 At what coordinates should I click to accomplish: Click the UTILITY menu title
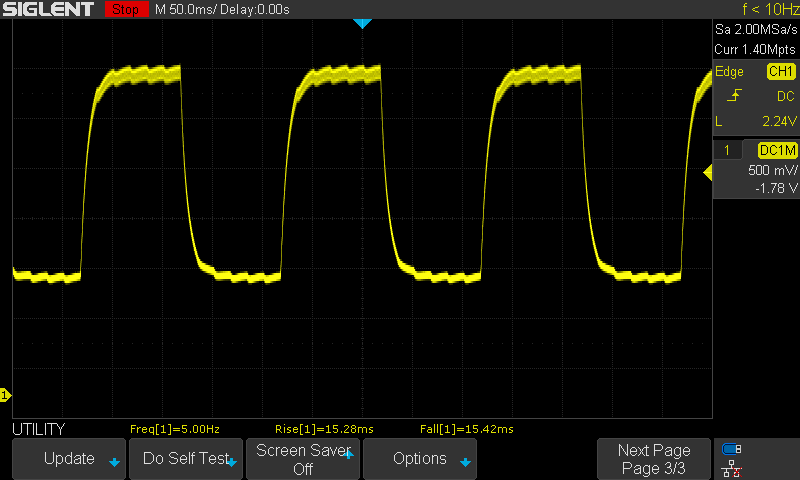point(39,430)
